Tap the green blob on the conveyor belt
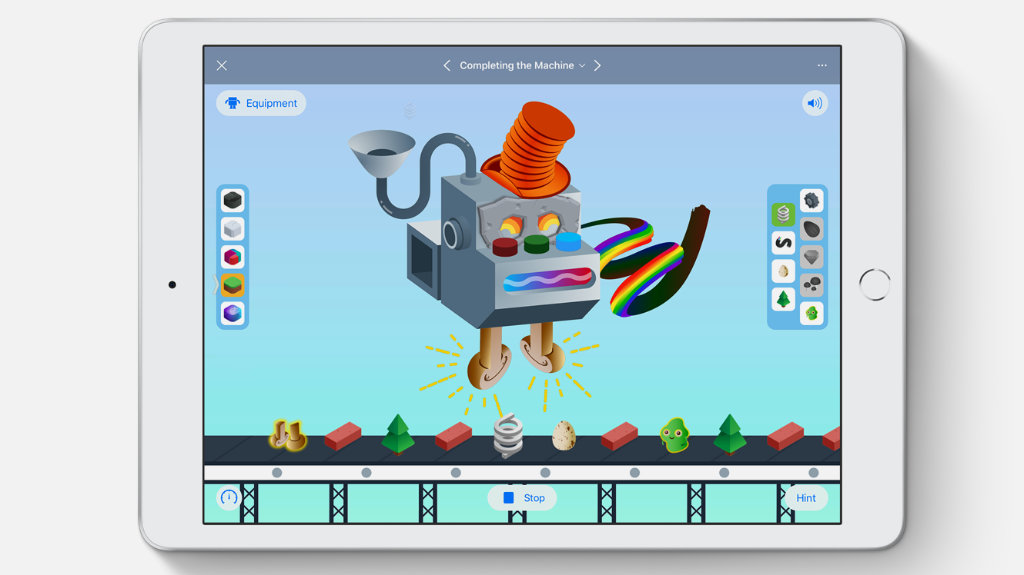 coord(675,436)
